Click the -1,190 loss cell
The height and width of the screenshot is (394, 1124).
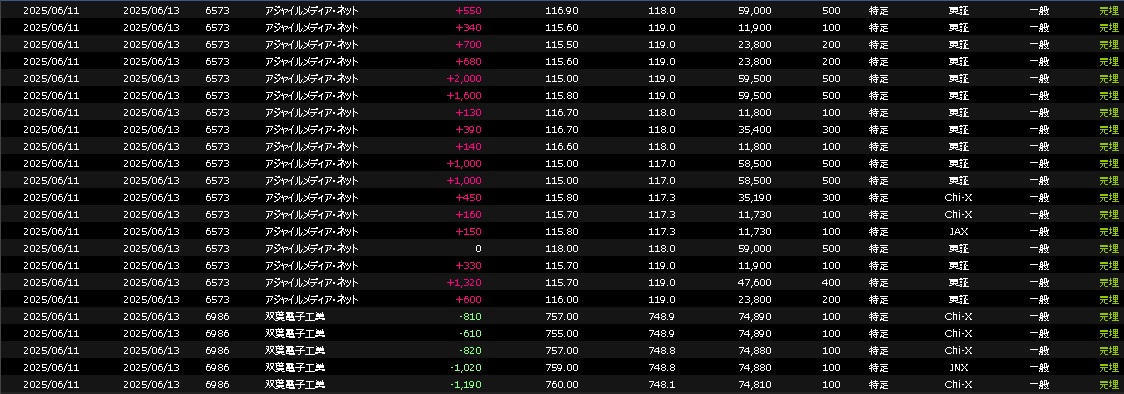465,385
